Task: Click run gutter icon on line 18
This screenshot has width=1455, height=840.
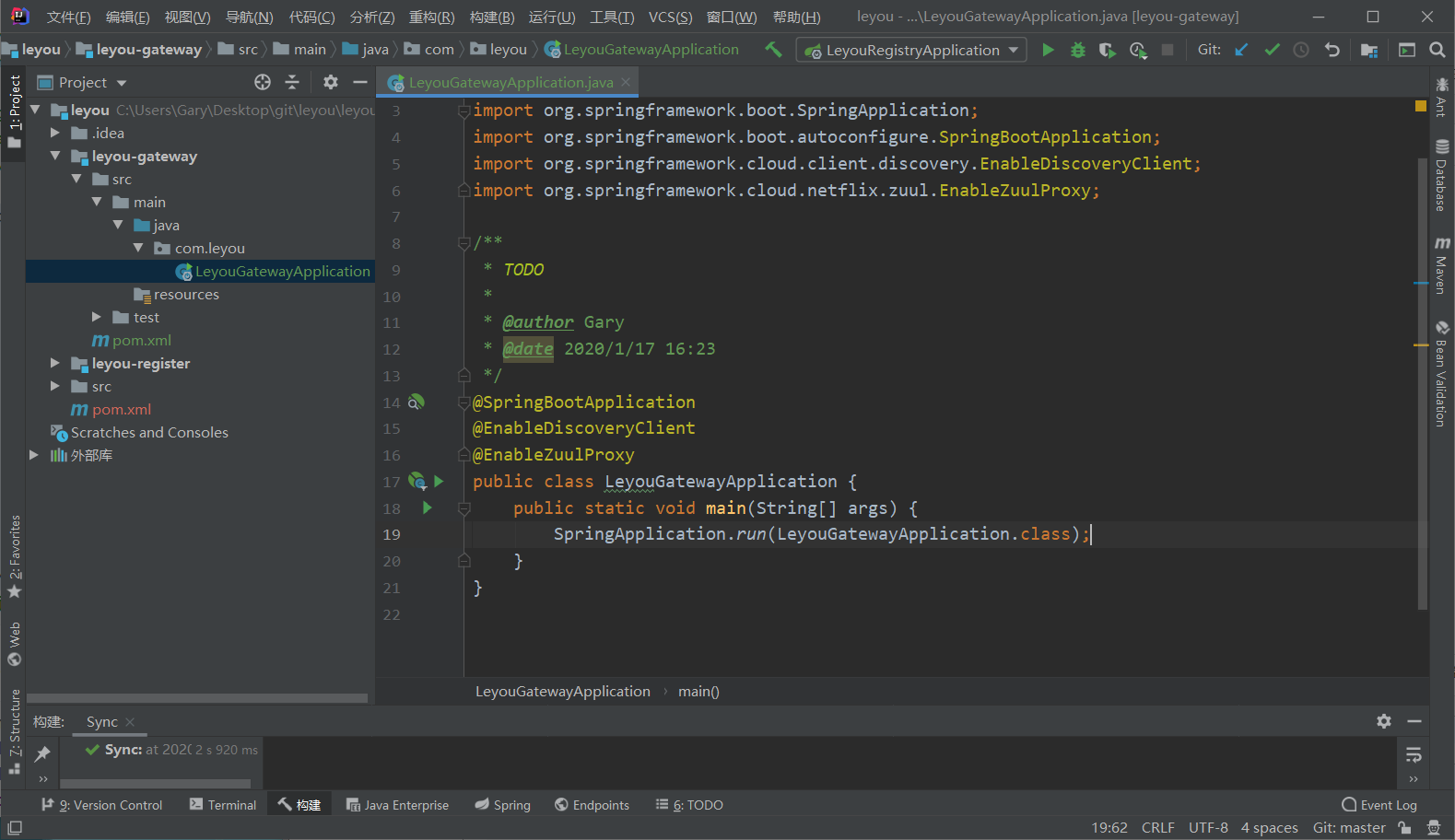Action: (427, 507)
